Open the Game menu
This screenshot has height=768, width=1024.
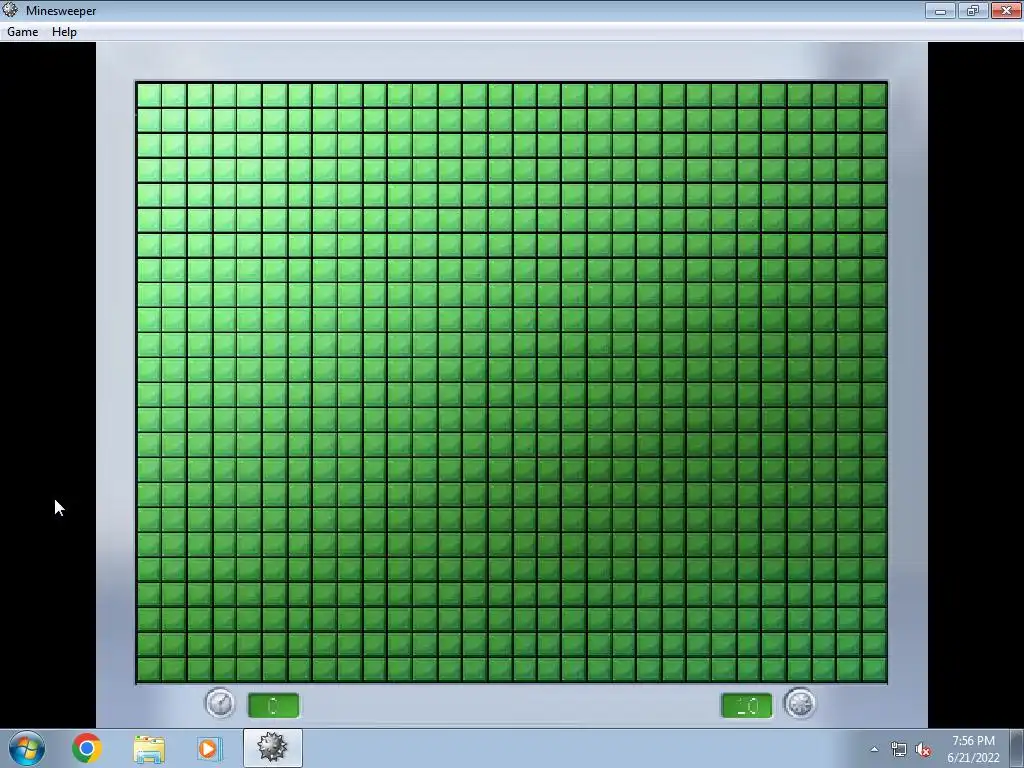coord(22,32)
